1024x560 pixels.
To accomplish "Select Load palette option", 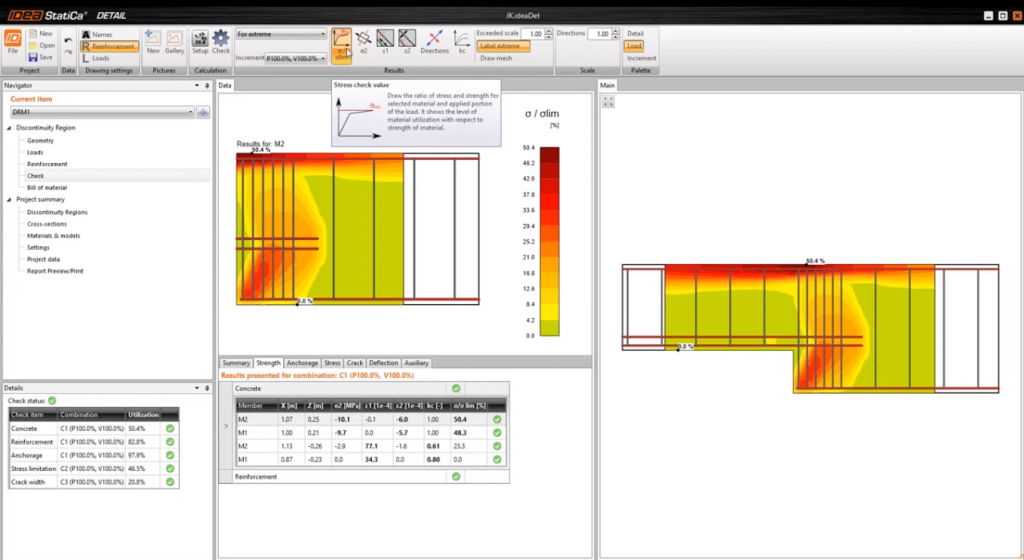I will coord(633,46).
